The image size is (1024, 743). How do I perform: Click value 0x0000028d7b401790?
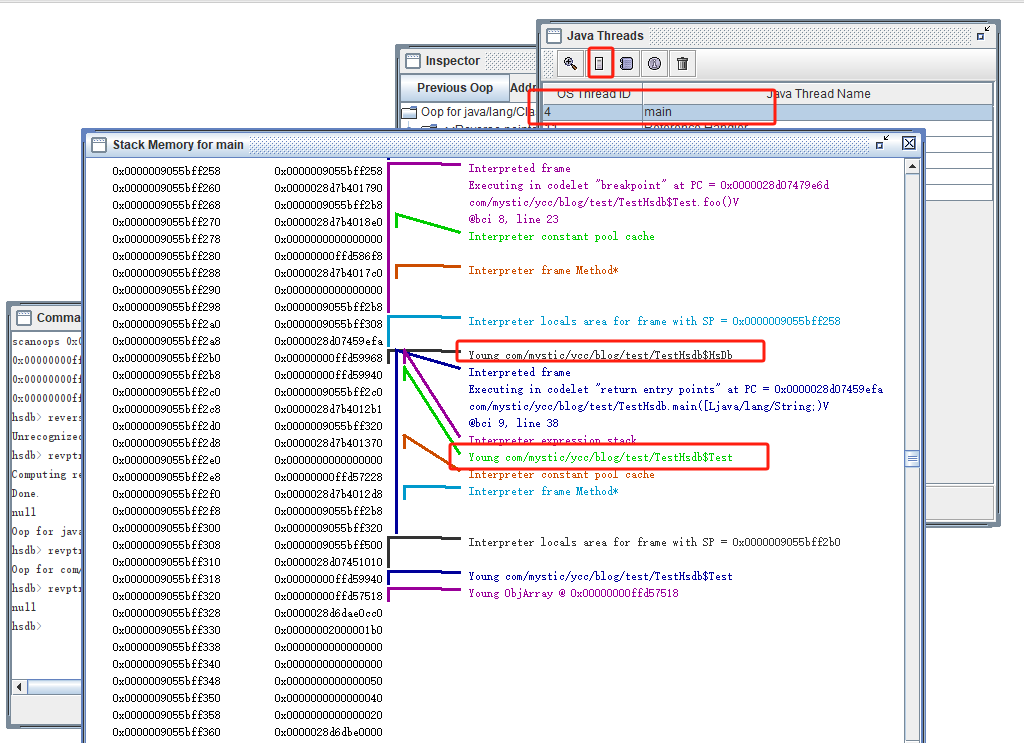[328, 188]
